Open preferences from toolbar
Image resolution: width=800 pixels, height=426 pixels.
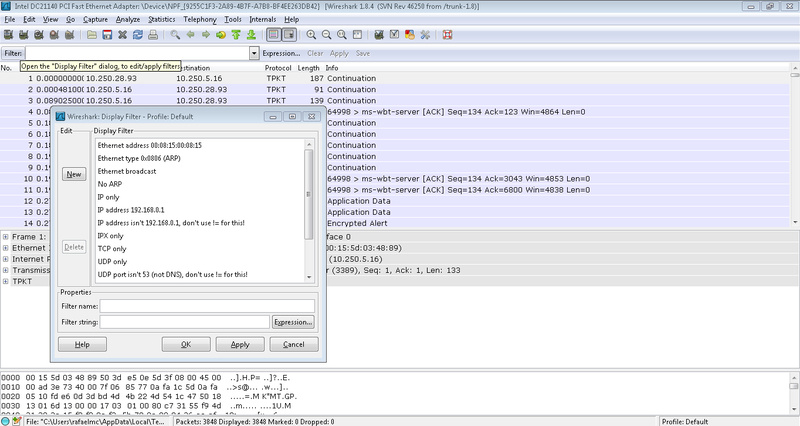click(425, 35)
